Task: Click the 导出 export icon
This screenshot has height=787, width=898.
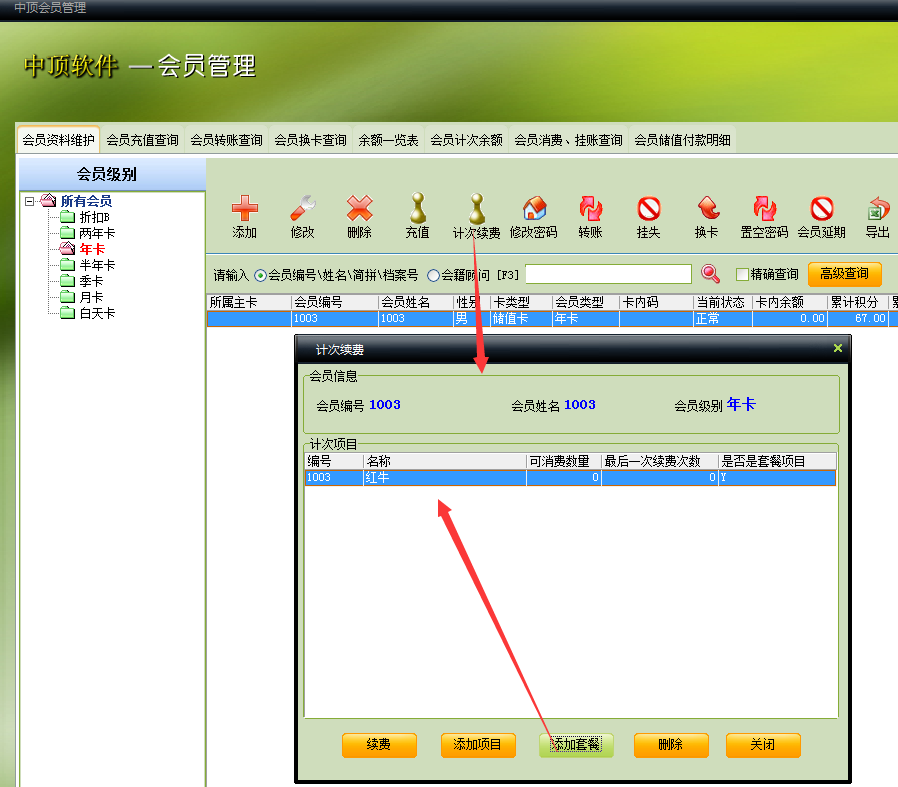Action: coord(878,208)
